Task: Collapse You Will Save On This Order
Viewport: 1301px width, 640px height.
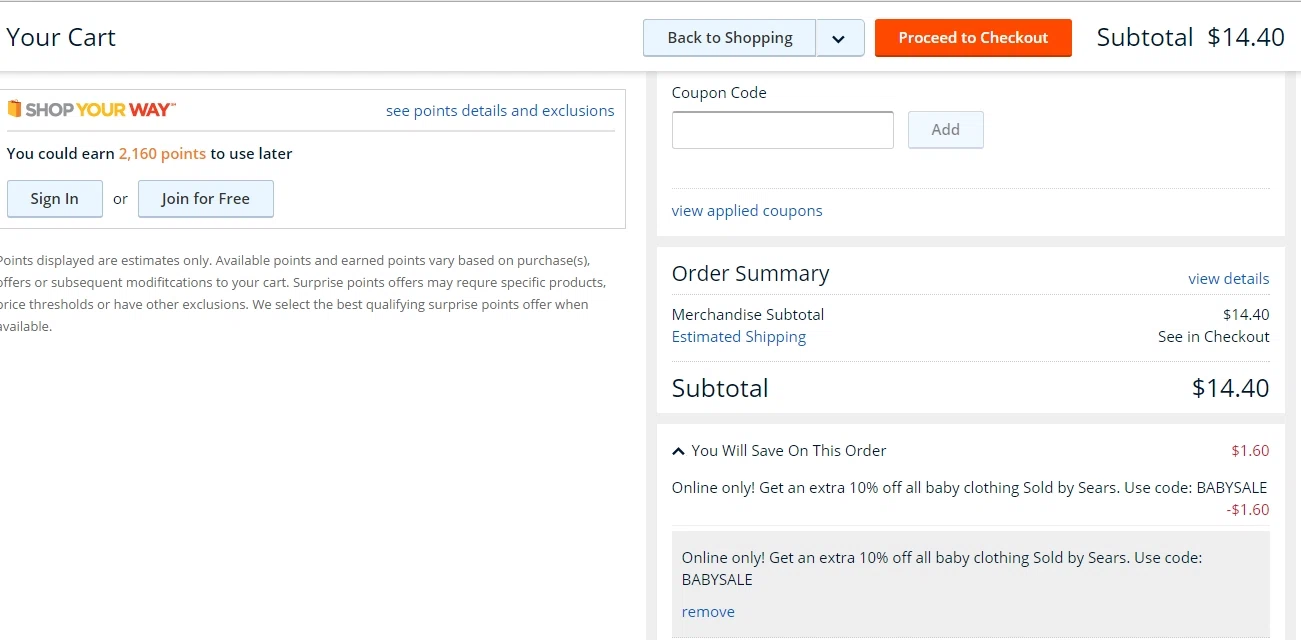Action: [779, 451]
